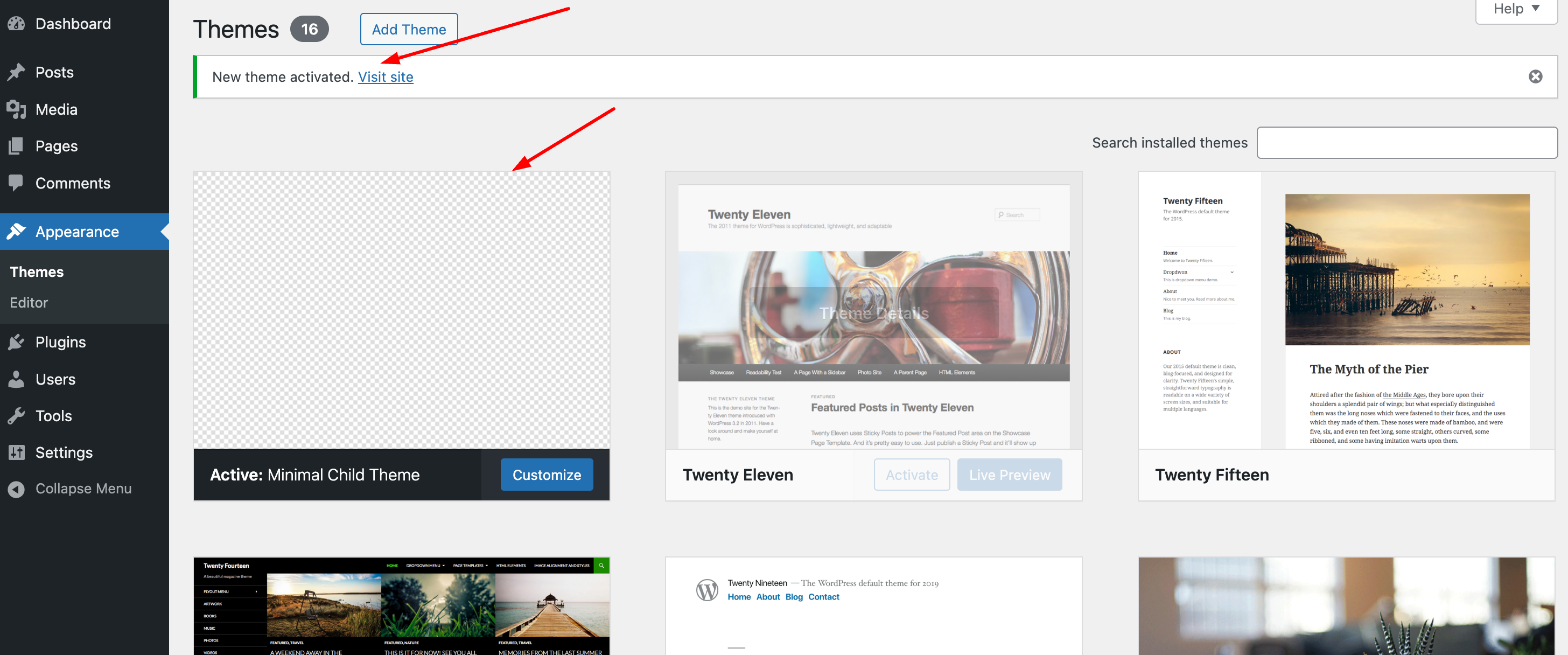1568x655 pixels.
Task: Click the Twenty Fifteen theme name
Action: click(x=1212, y=475)
